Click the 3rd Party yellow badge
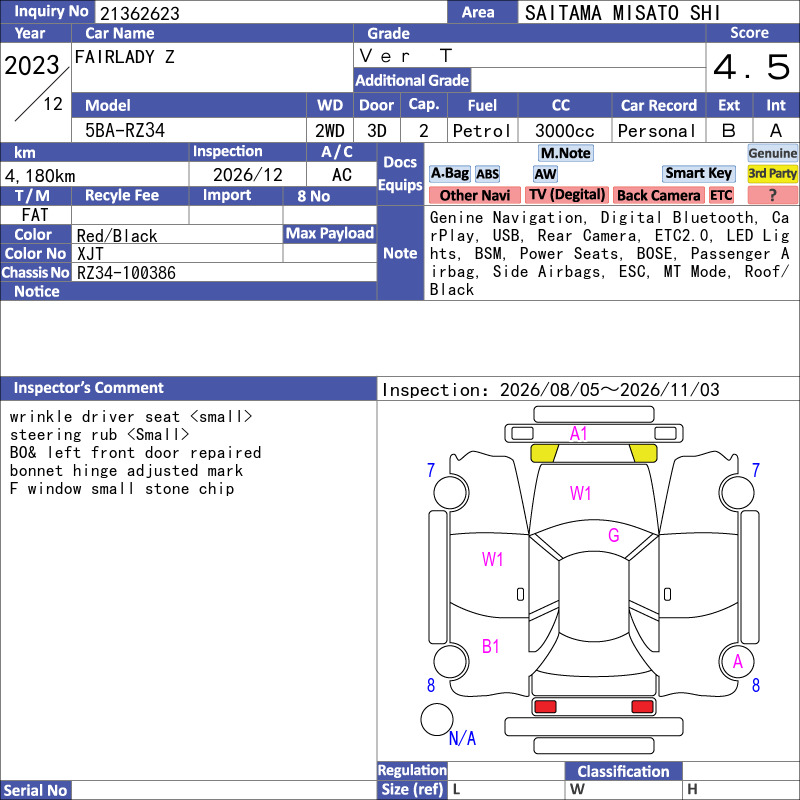This screenshot has width=800, height=800. [772, 173]
